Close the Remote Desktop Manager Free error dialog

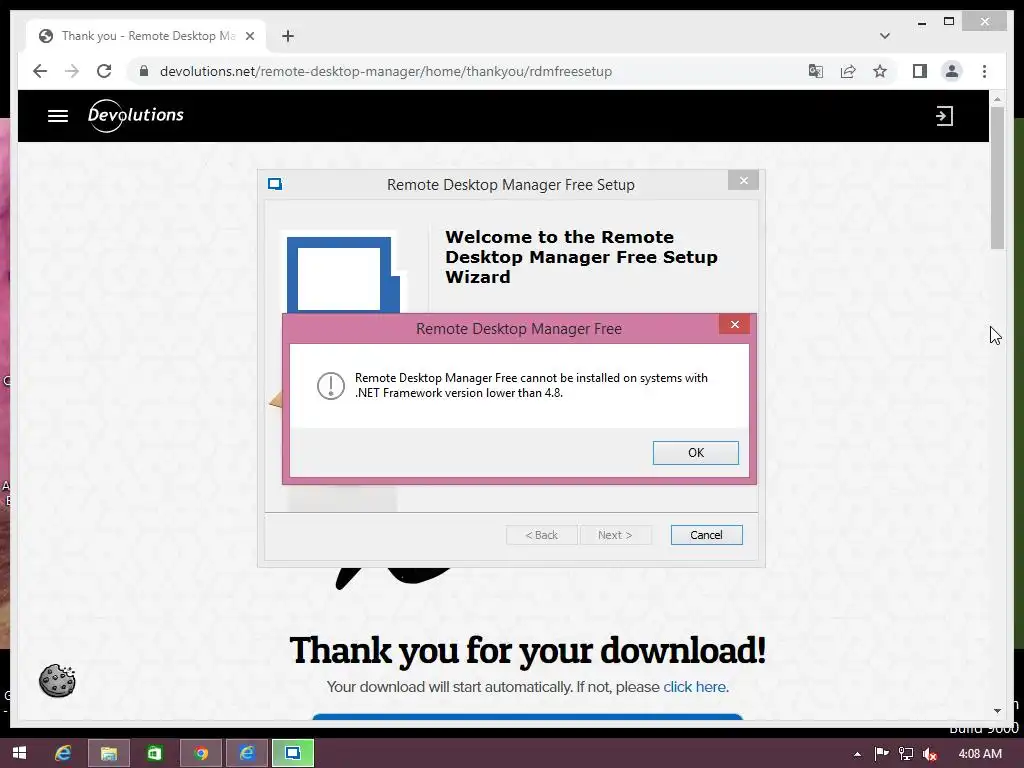(735, 325)
